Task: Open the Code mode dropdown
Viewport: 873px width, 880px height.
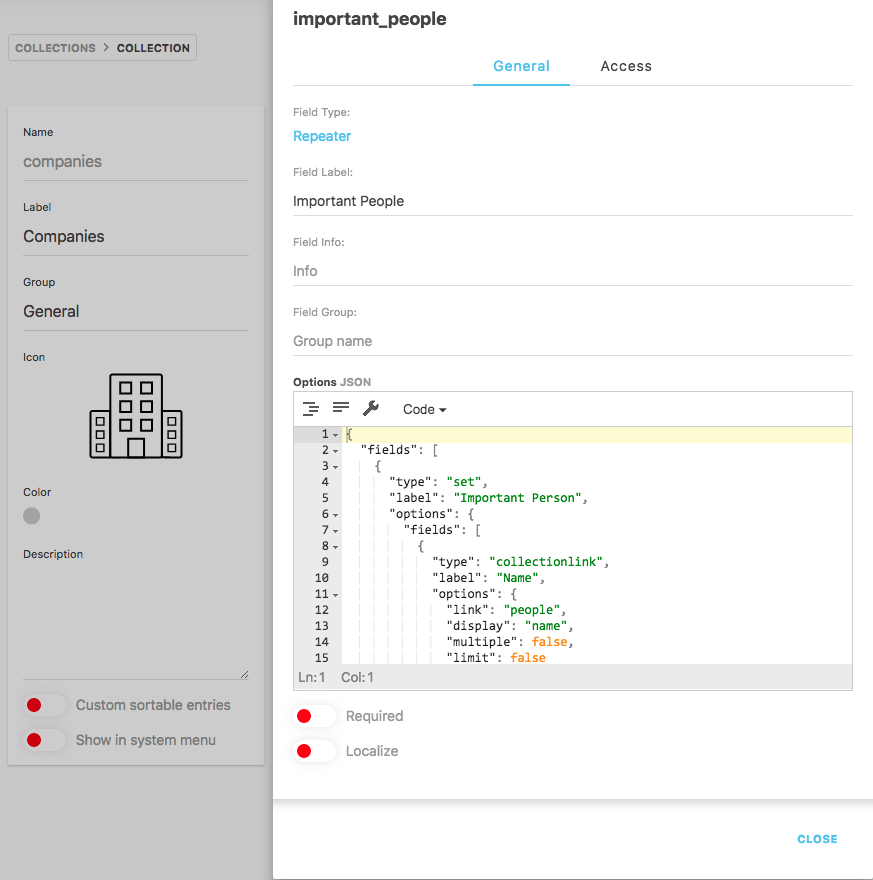Action: (424, 410)
